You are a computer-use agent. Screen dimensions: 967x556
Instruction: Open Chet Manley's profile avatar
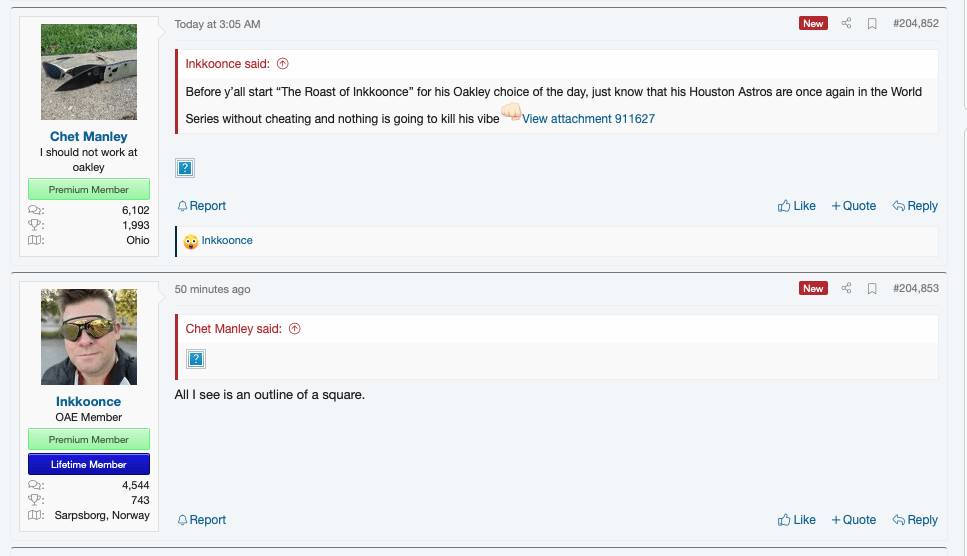(x=89, y=72)
